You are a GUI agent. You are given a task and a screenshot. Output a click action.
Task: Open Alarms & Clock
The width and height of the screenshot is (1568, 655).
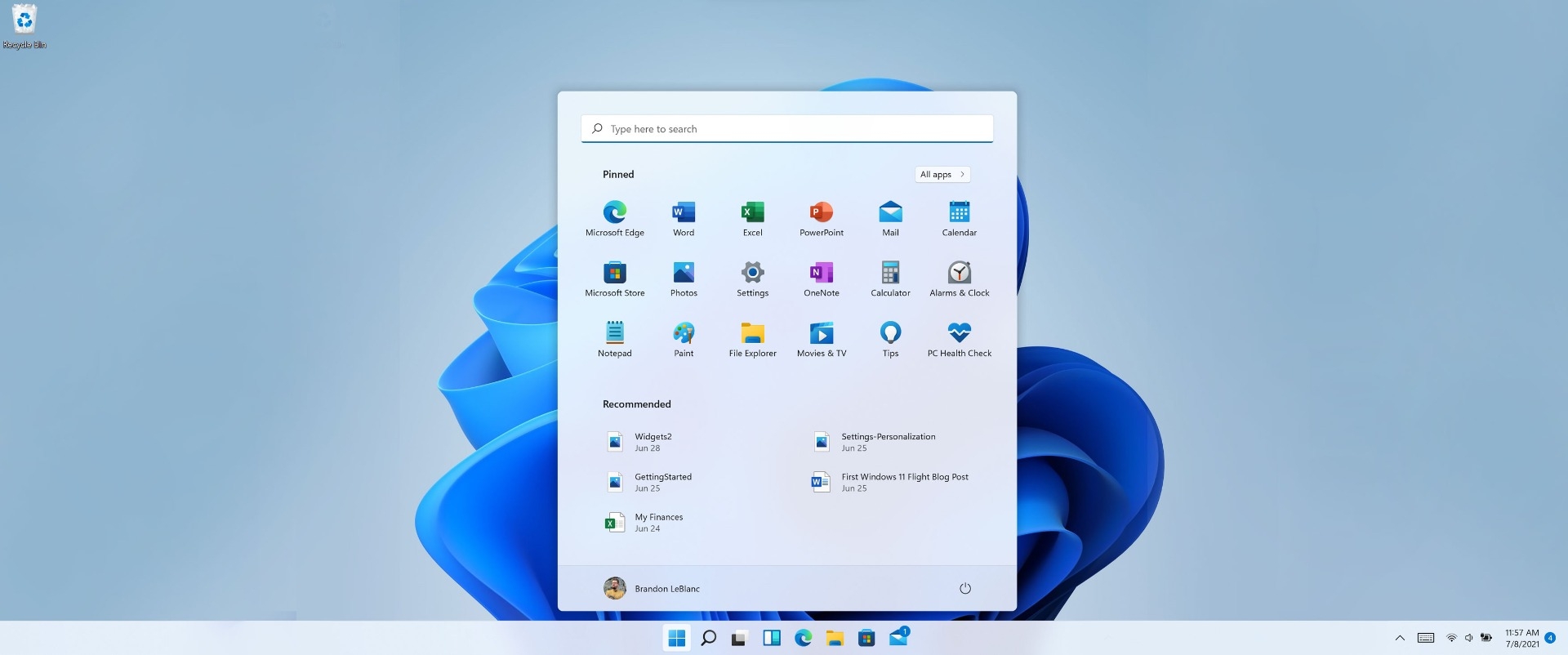coord(960,278)
